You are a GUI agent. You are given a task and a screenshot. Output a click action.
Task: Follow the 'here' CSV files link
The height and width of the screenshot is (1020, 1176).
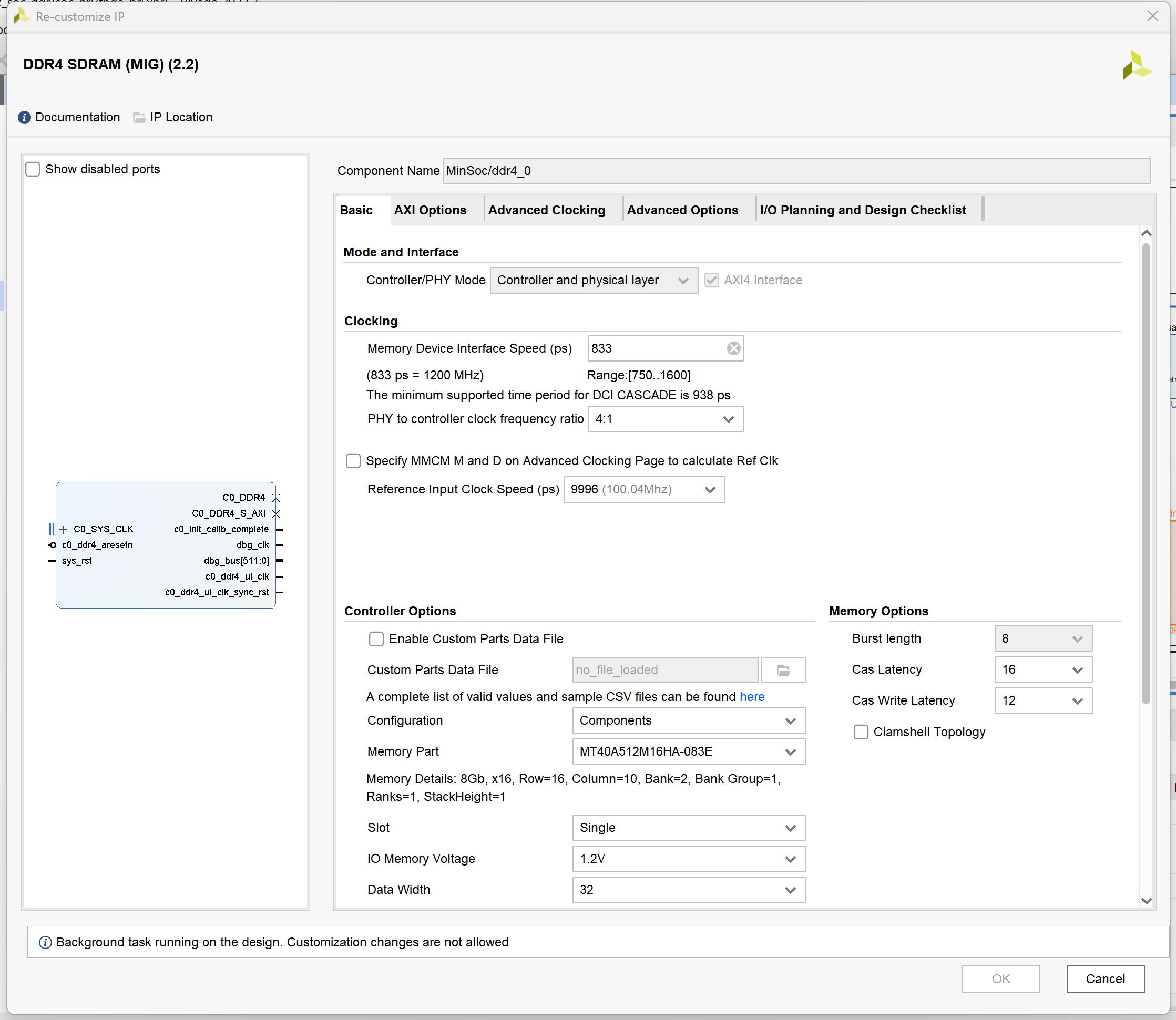[752, 697]
